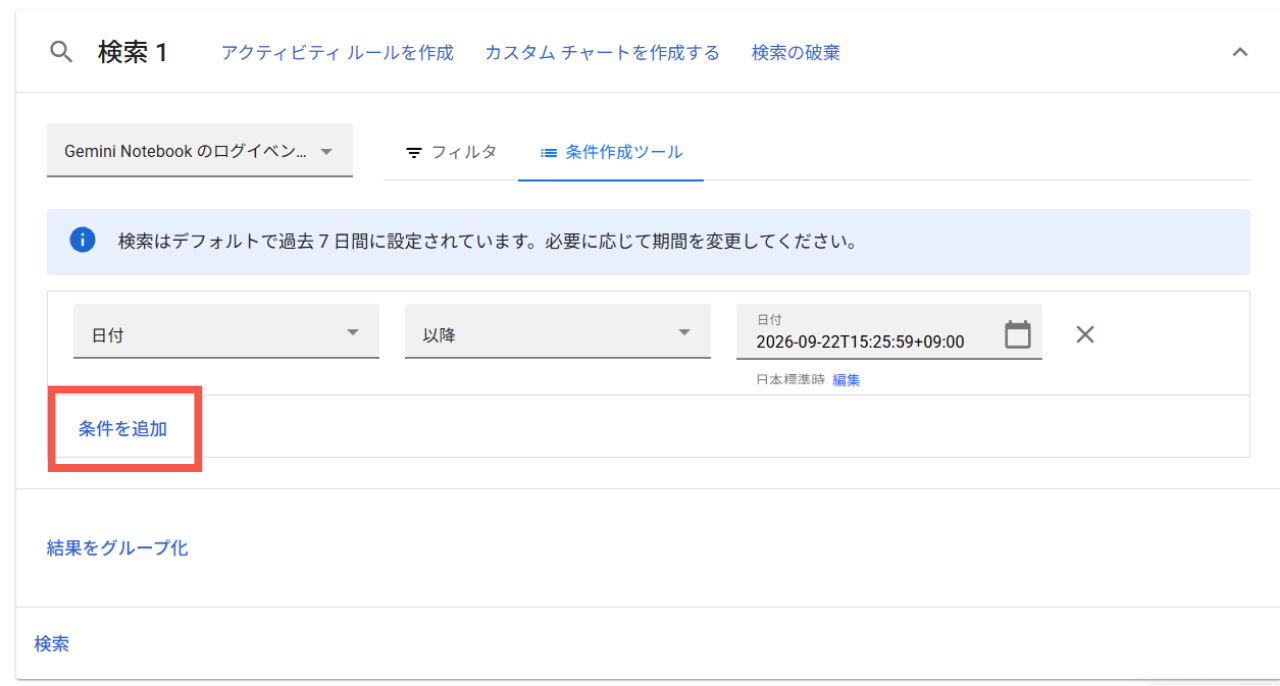This screenshot has width=1280, height=686.
Task: Open アクティビティ ルールを作成 link
Action: point(337,53)
